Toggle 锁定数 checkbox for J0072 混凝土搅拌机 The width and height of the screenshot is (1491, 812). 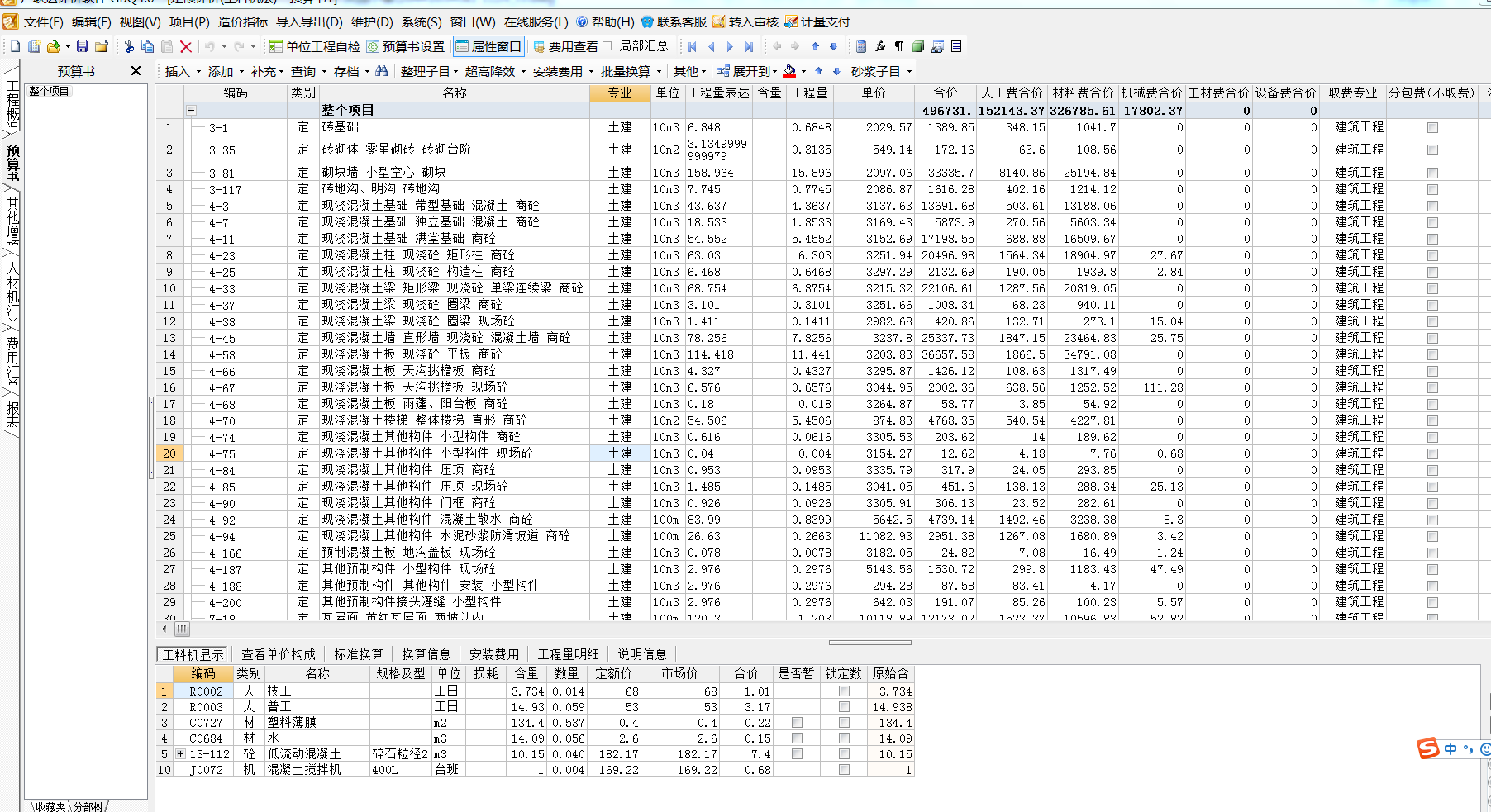pos(844,770)
